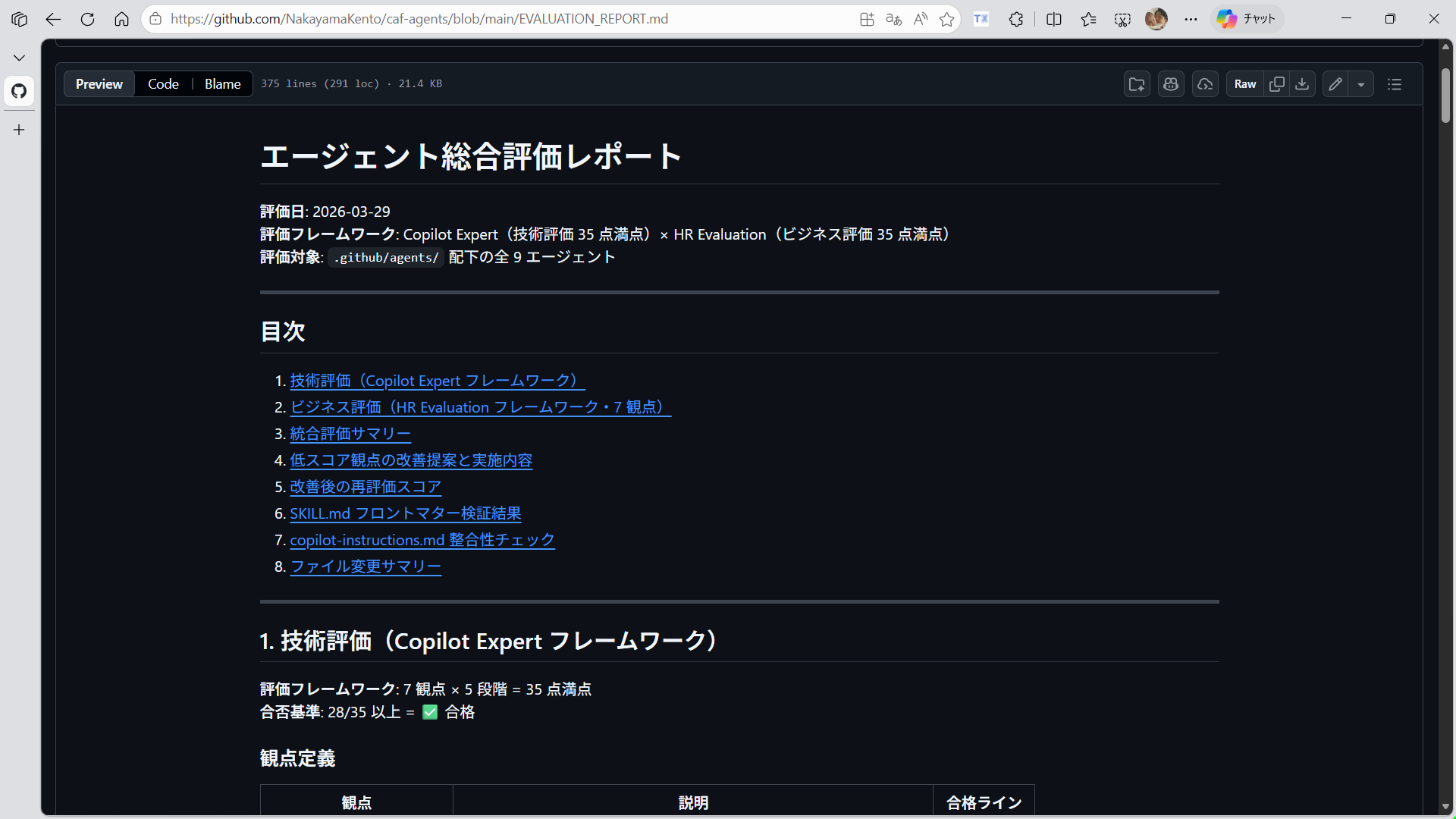Image resolution: width=1456 pixels, height=819 pixels.
Task: Switch to the Code tab
Action: [x=163, y=83]
